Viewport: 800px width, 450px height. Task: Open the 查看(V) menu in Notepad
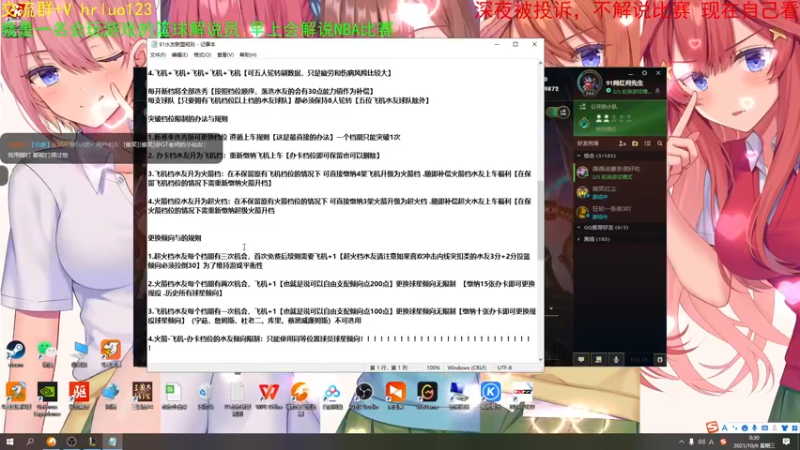225,55
